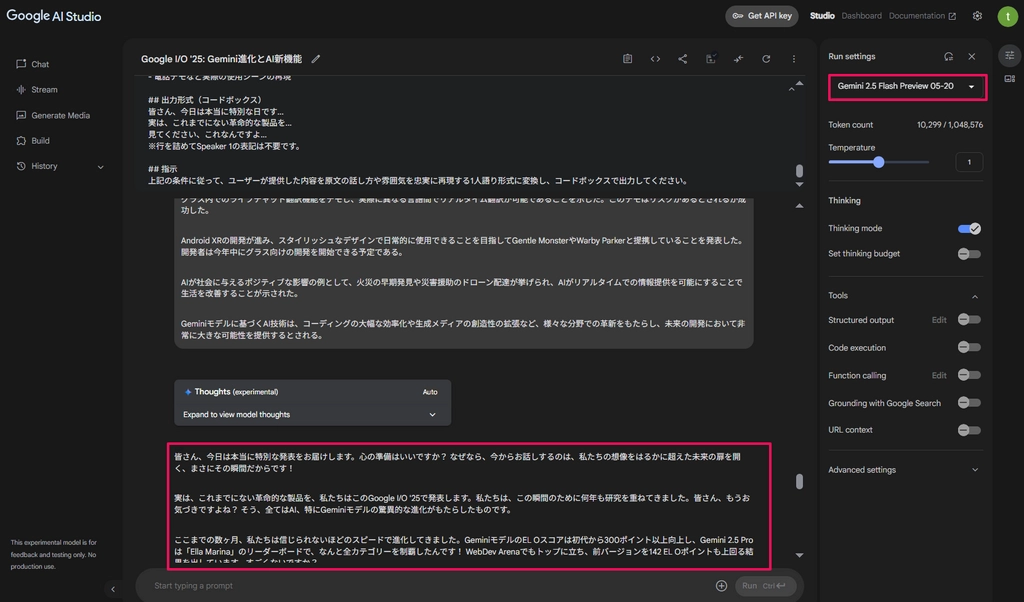
Task: Click the Save prompt icon
Action: 711,59
